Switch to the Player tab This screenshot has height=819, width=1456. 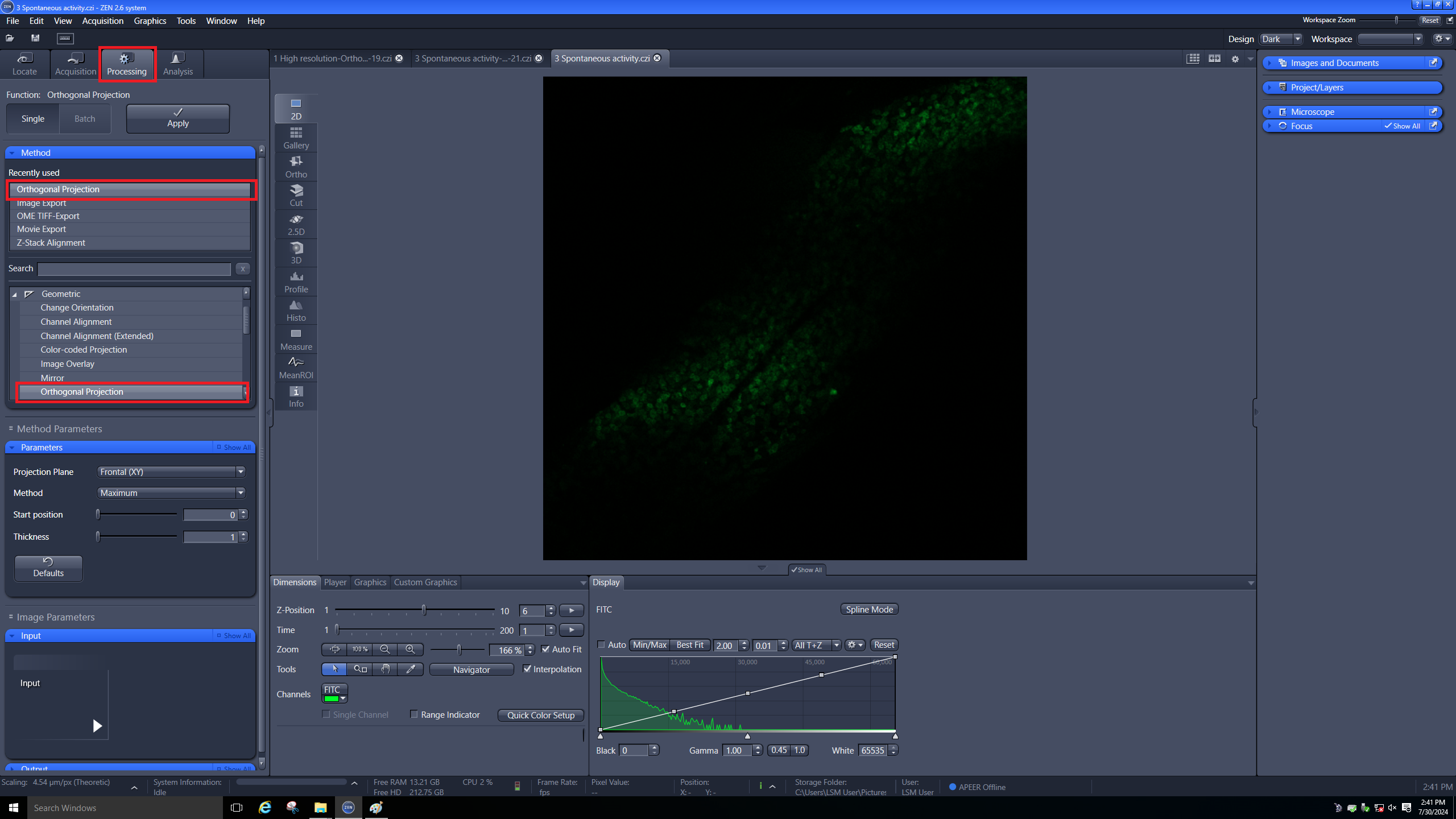(335, 582)
